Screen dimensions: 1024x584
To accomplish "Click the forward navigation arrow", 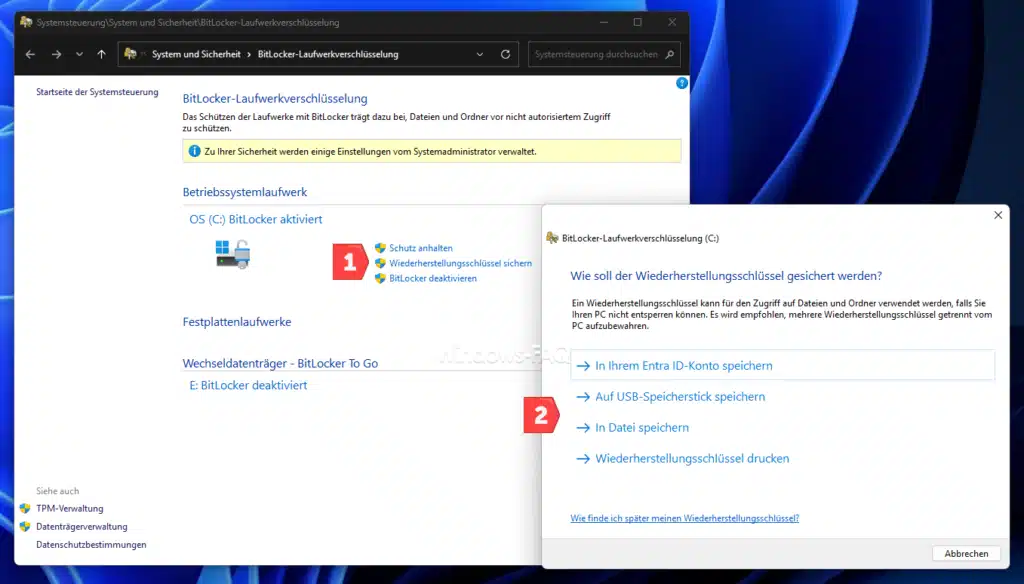I will tap(56, 54).
